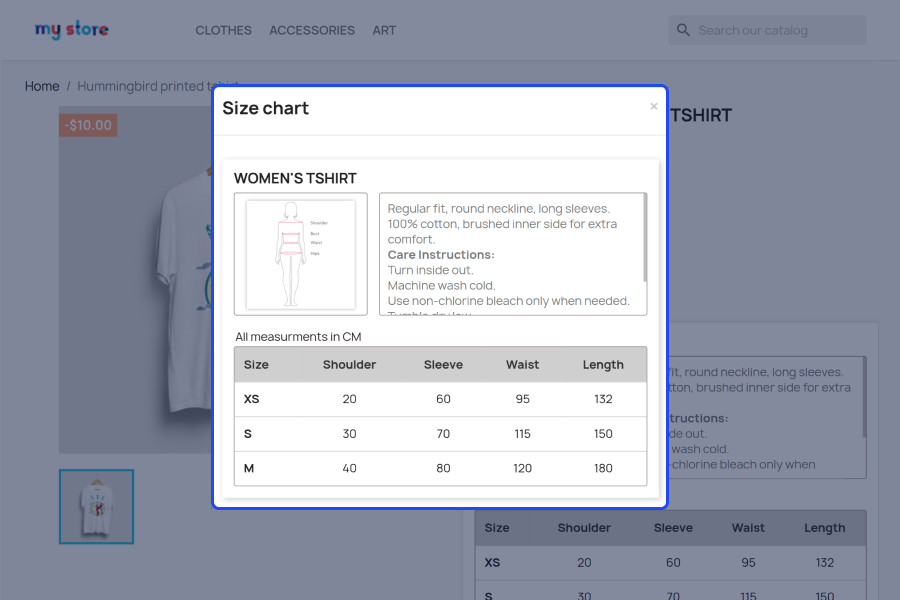Click the background page description scrollbar
Screen dimensions: 900x600
click(864, 397)
